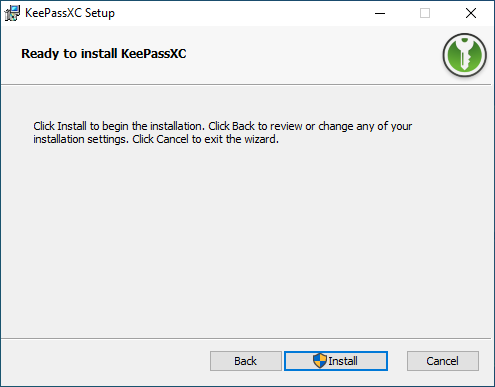Cancel to exit the setup wizard
The height and width of the screenshot is (387, 495).
443,361
